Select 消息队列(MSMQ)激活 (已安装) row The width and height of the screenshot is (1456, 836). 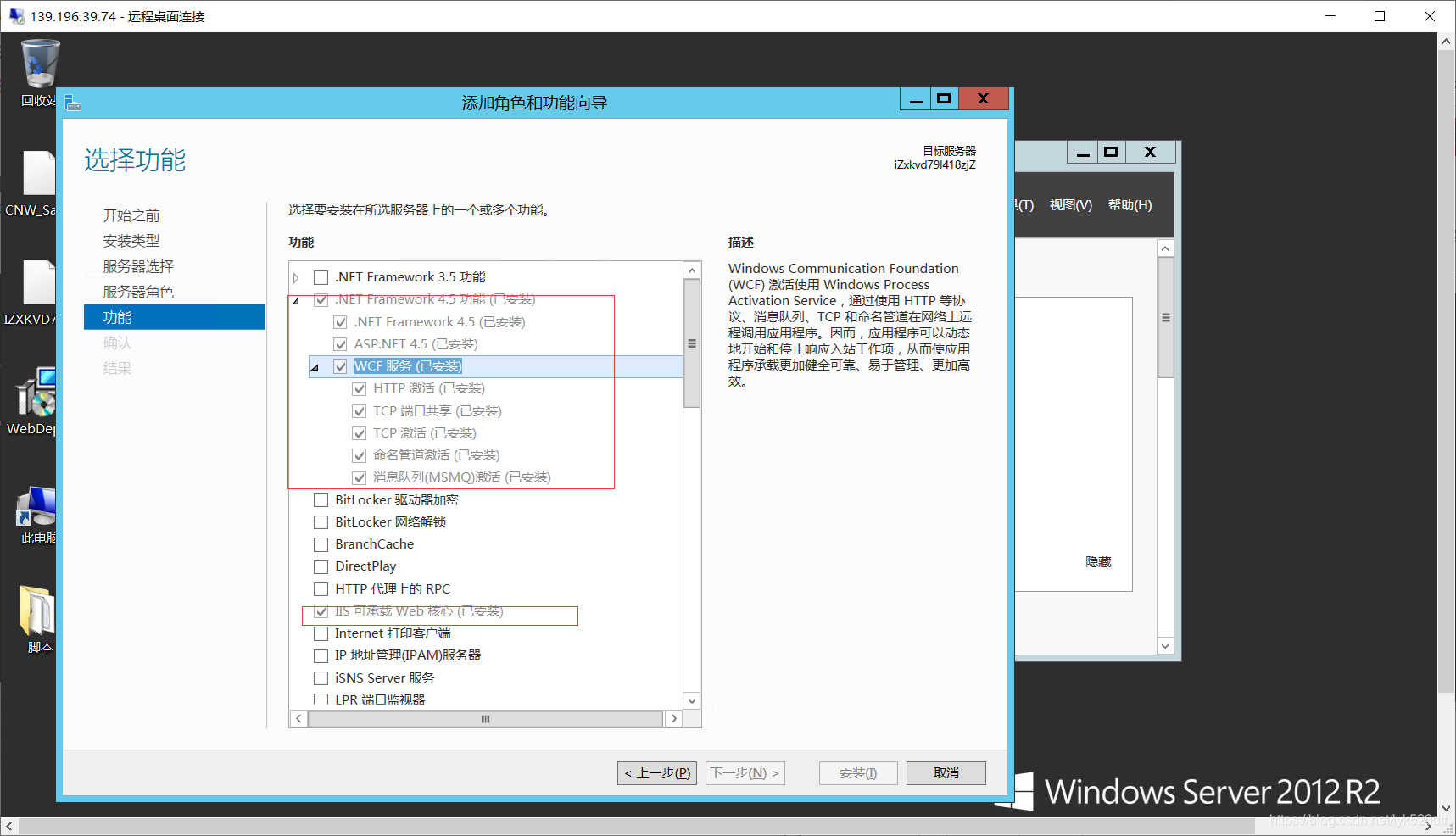(461, 477)
